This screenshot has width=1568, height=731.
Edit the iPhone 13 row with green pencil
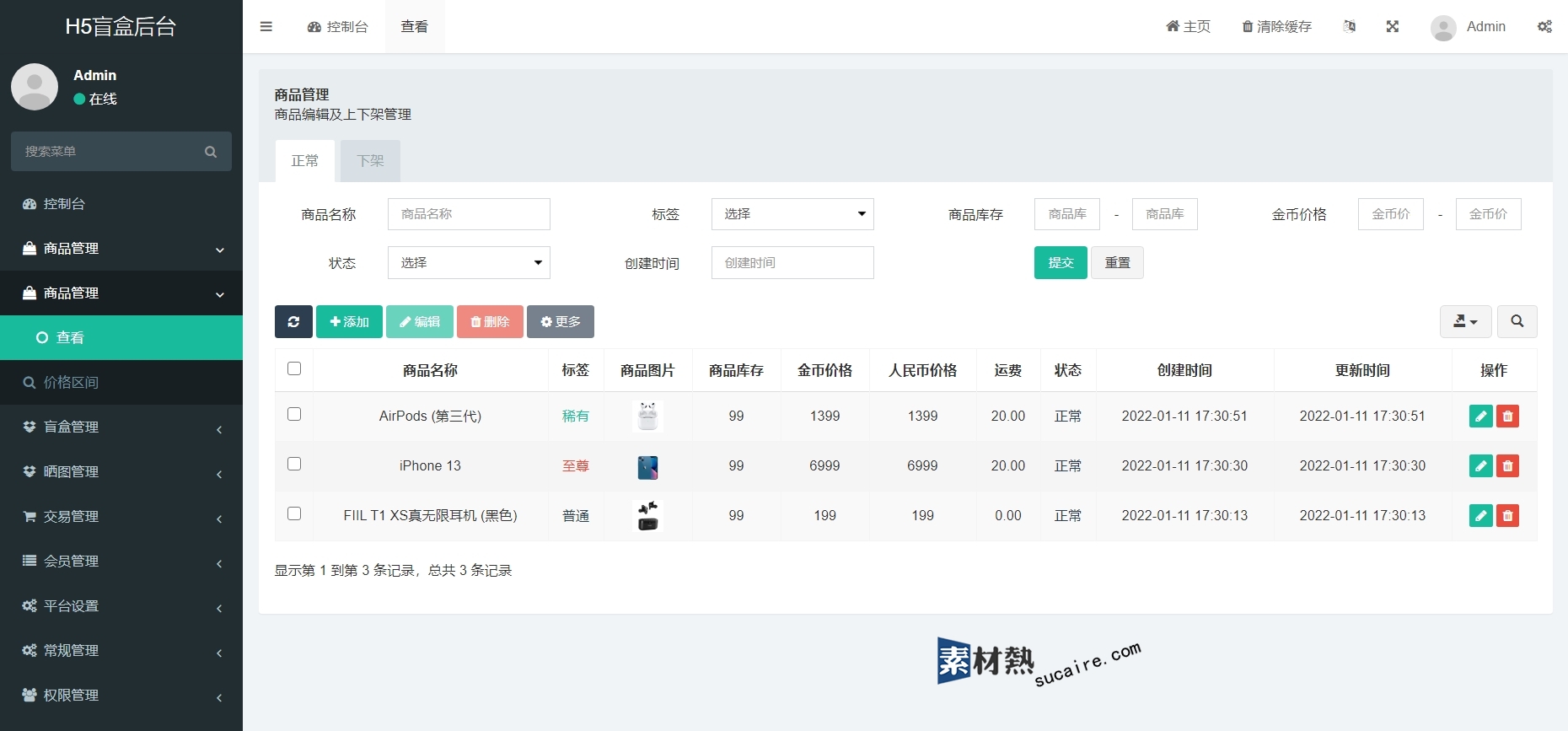tap(1480, 465)
